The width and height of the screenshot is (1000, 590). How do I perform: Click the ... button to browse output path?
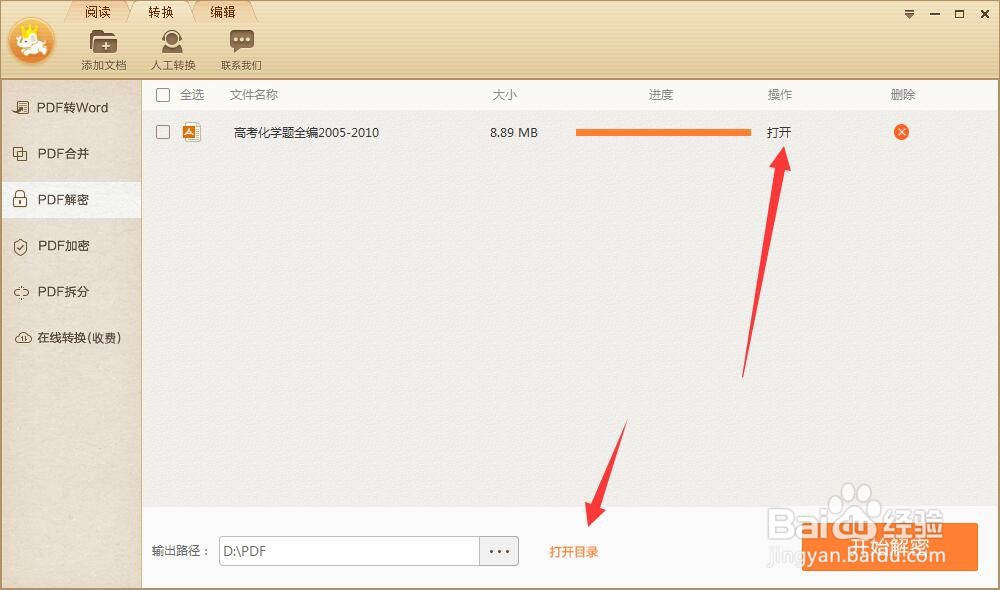click(499, 550)
